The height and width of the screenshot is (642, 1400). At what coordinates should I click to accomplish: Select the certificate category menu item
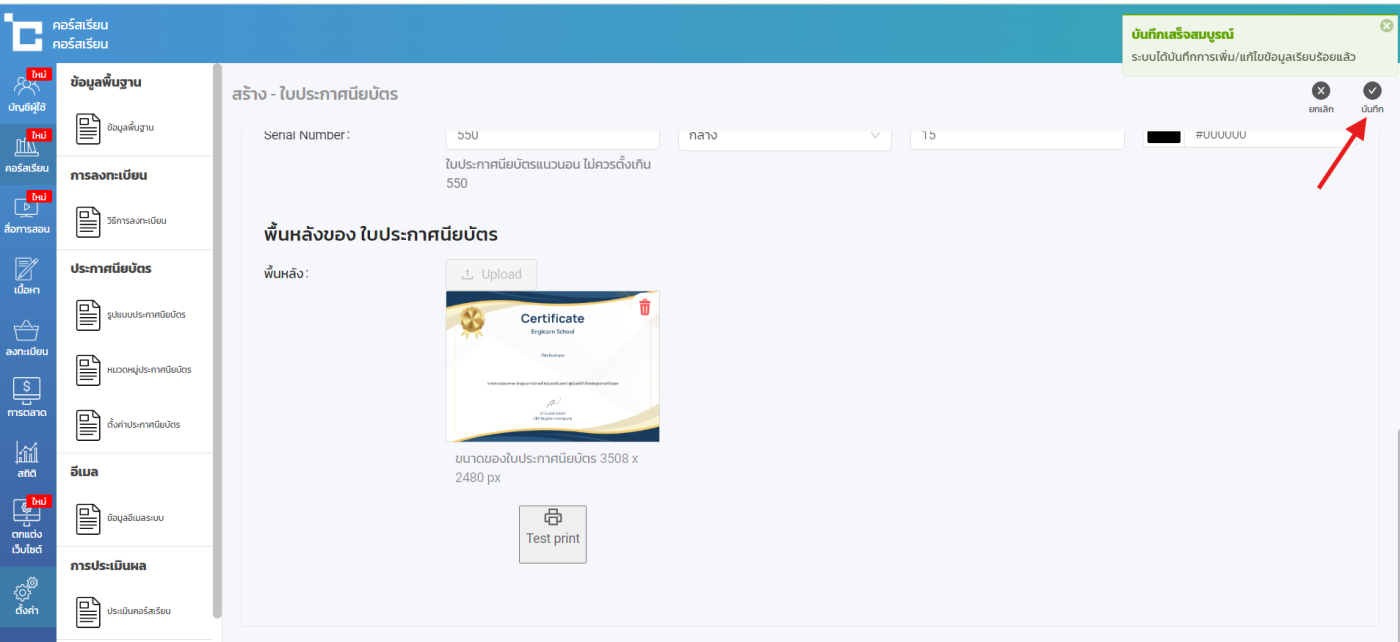click(x=135, y=370)
